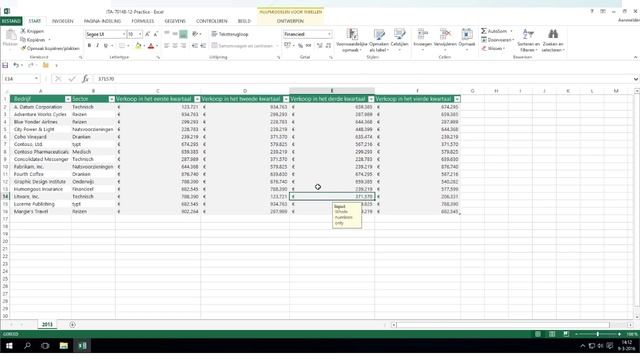Increase font size with larger A icon

point(147,34)
